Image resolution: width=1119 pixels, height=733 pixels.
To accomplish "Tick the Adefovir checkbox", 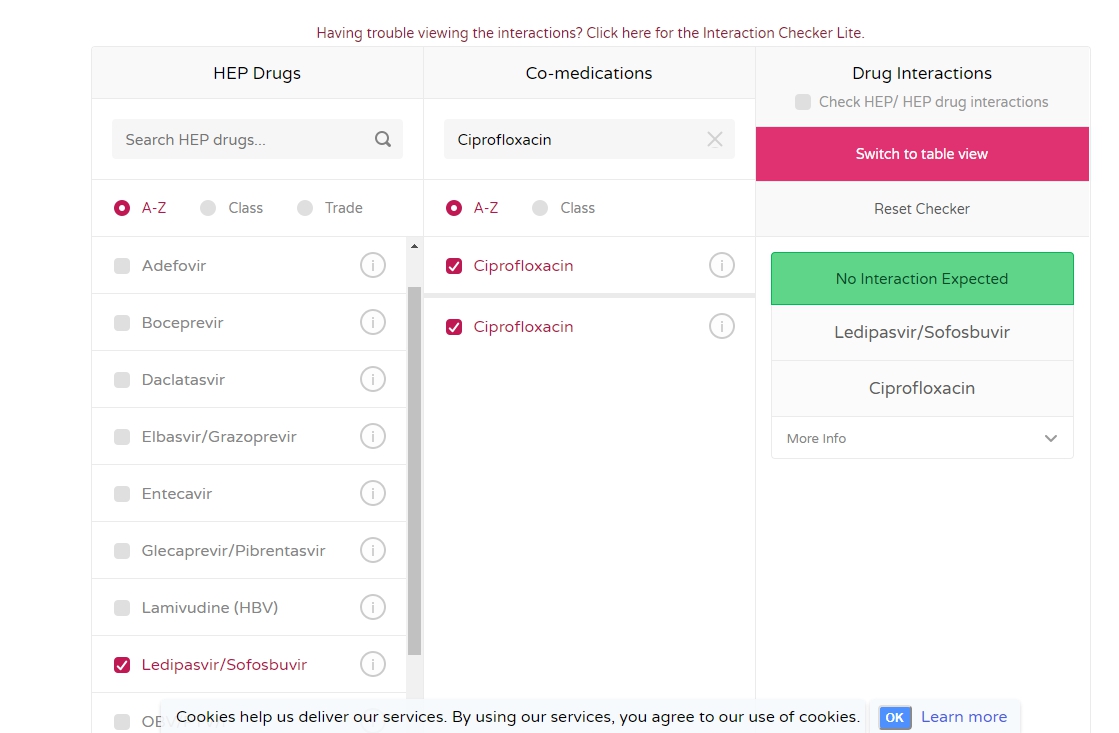I will (122, 266).
